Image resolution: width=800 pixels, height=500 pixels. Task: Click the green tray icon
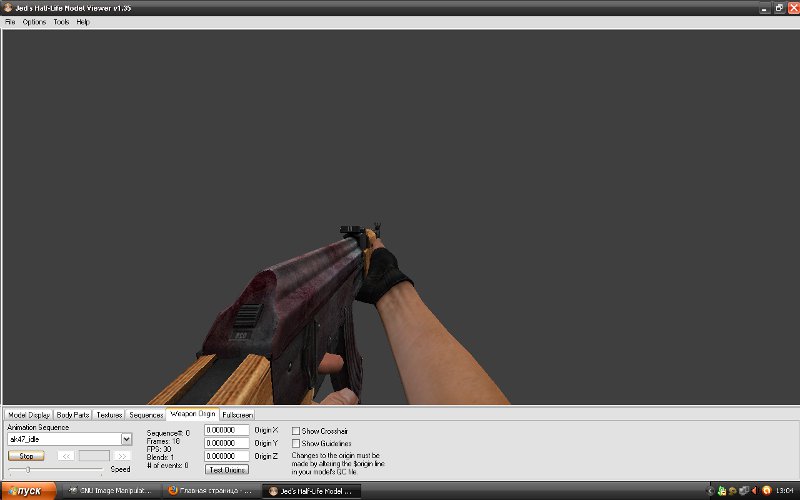pyautogui.click(x=721, y=491)
